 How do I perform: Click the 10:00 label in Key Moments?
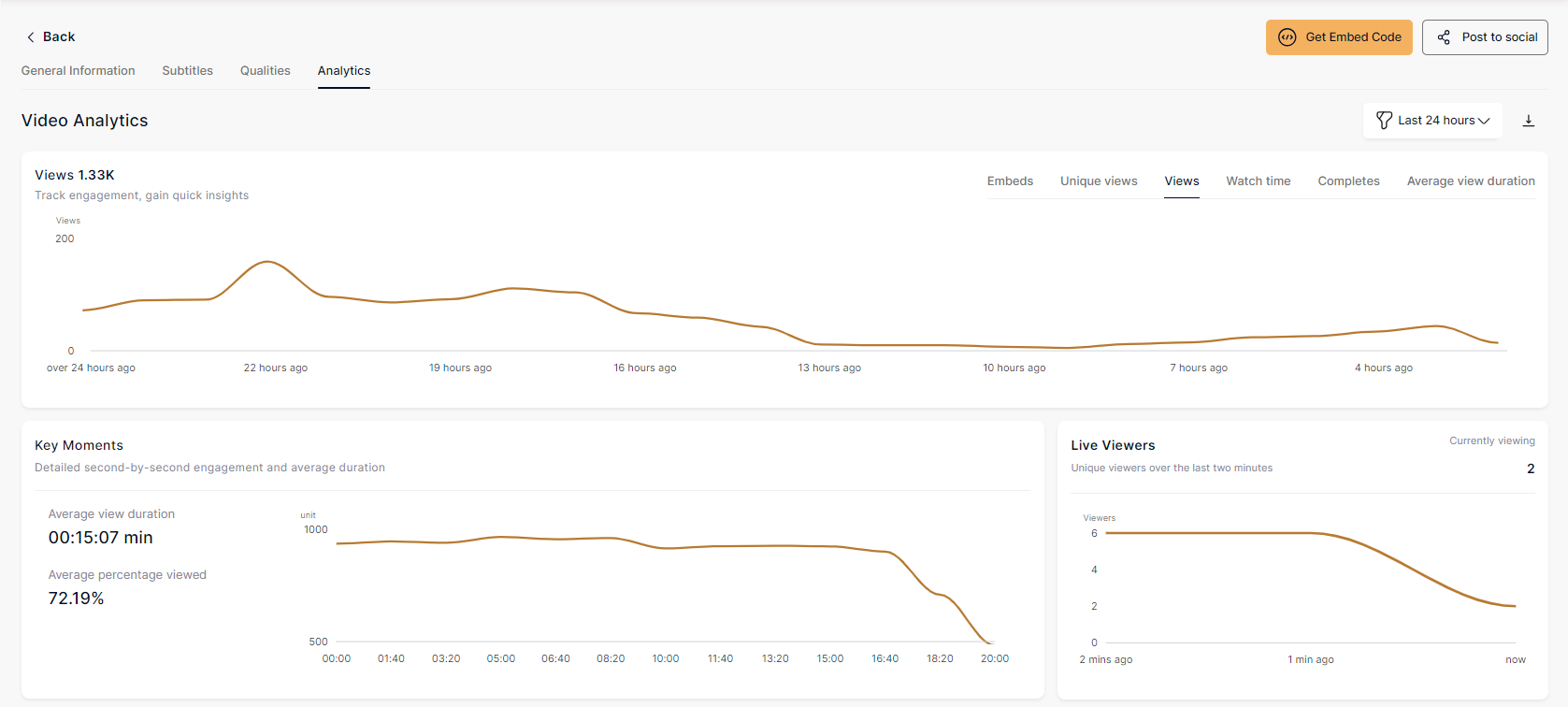coord(666,659)
